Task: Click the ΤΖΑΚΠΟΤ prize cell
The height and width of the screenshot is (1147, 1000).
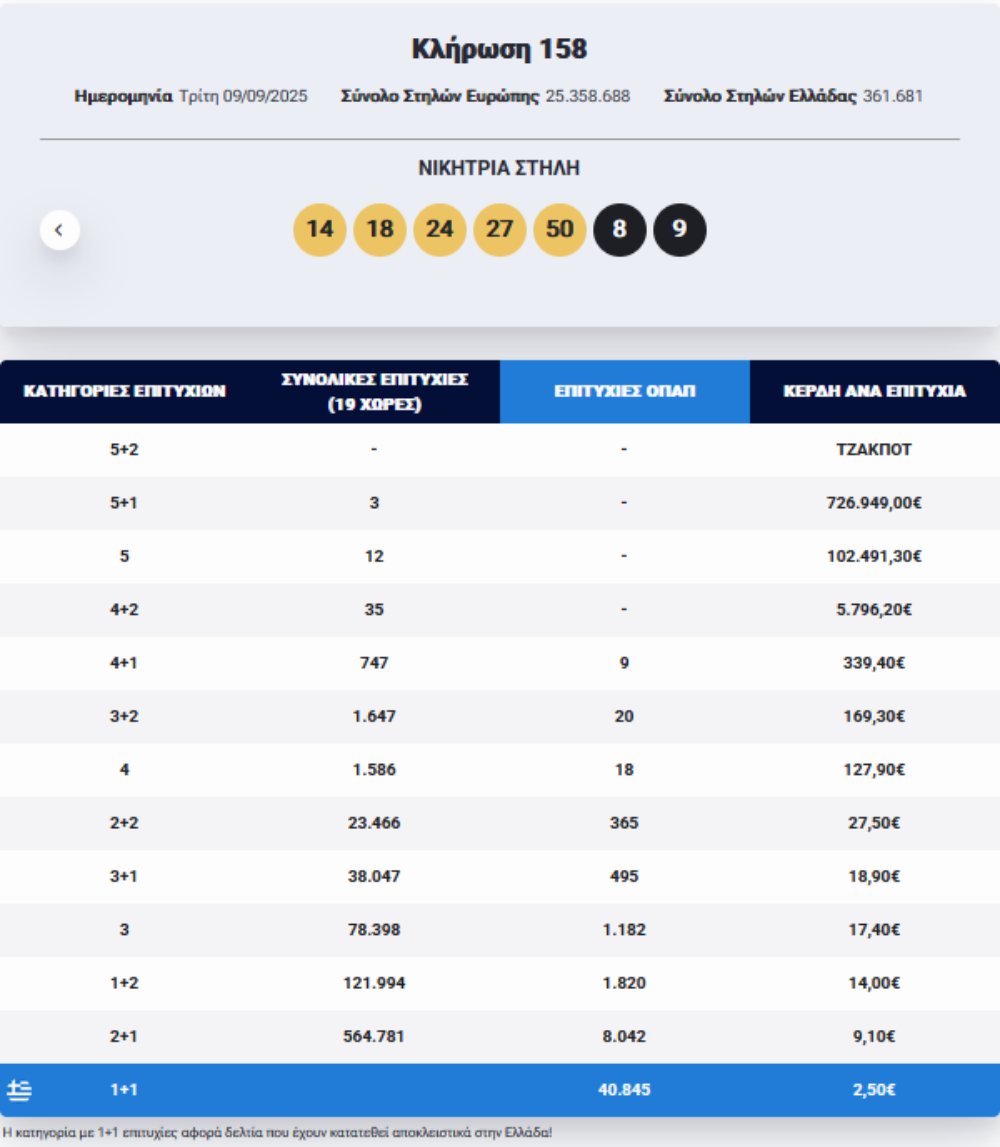Action: (874, 450)
